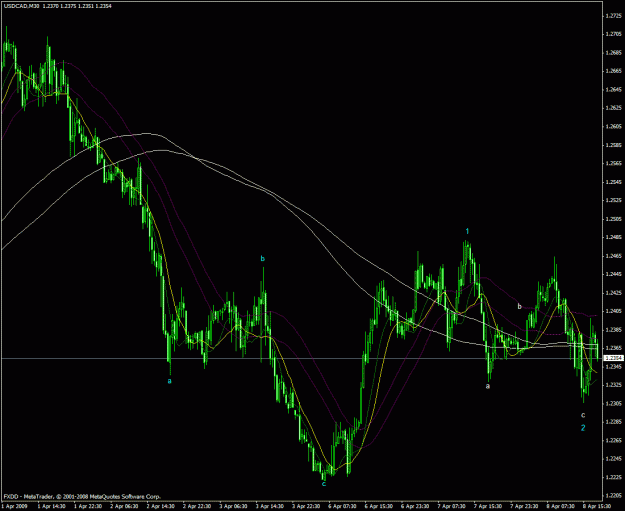Click price scale value 1.2465

[611, 256]
